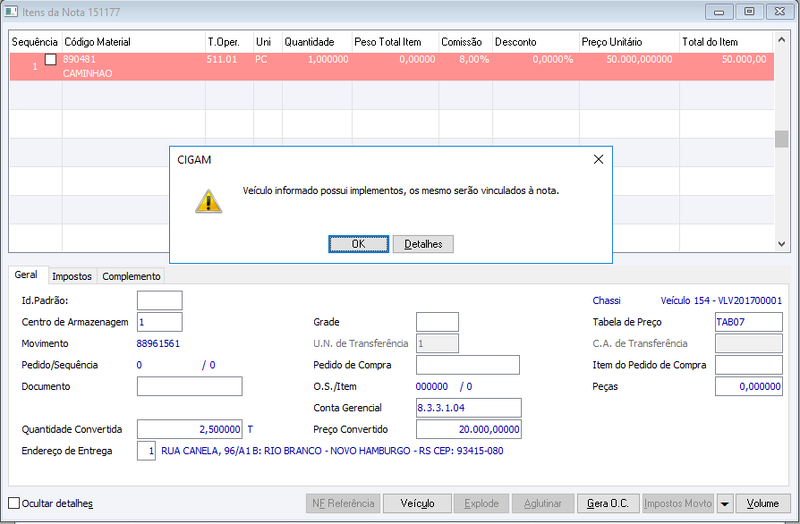Click the Veículo button
Viewport: 800px width, 524px height.
coord(417,504)
